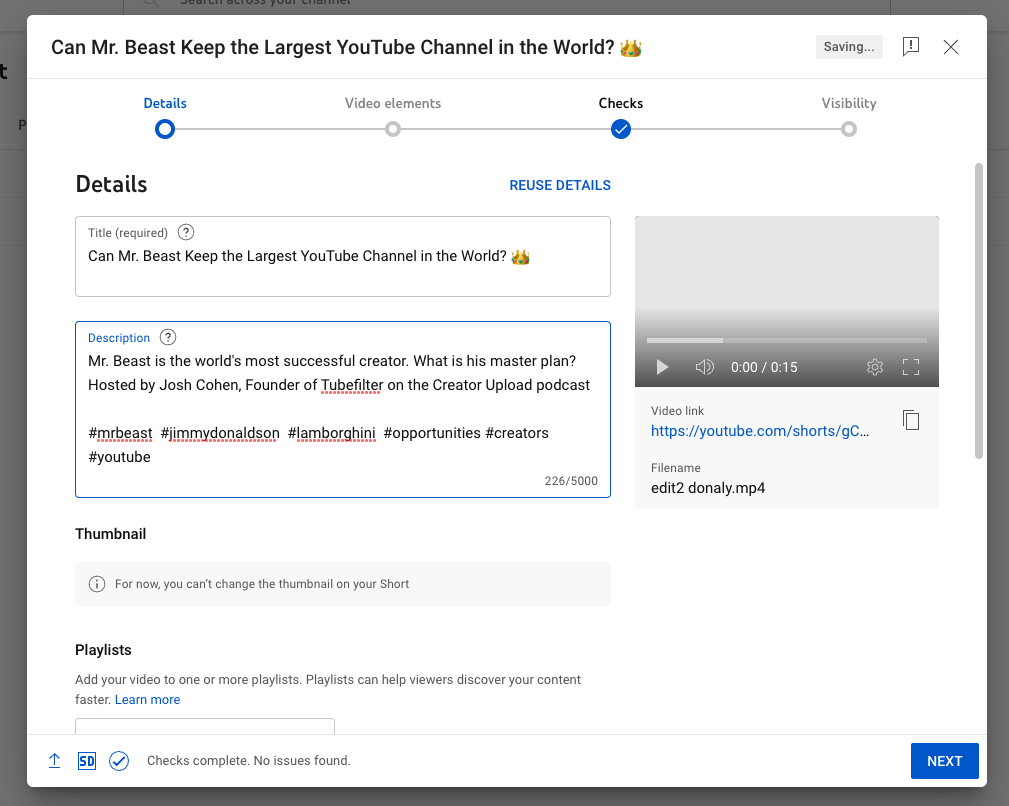Viewport: 1009px width, 806px height.
Task: Open the Learn more playlists link
Action: (147, 699)
